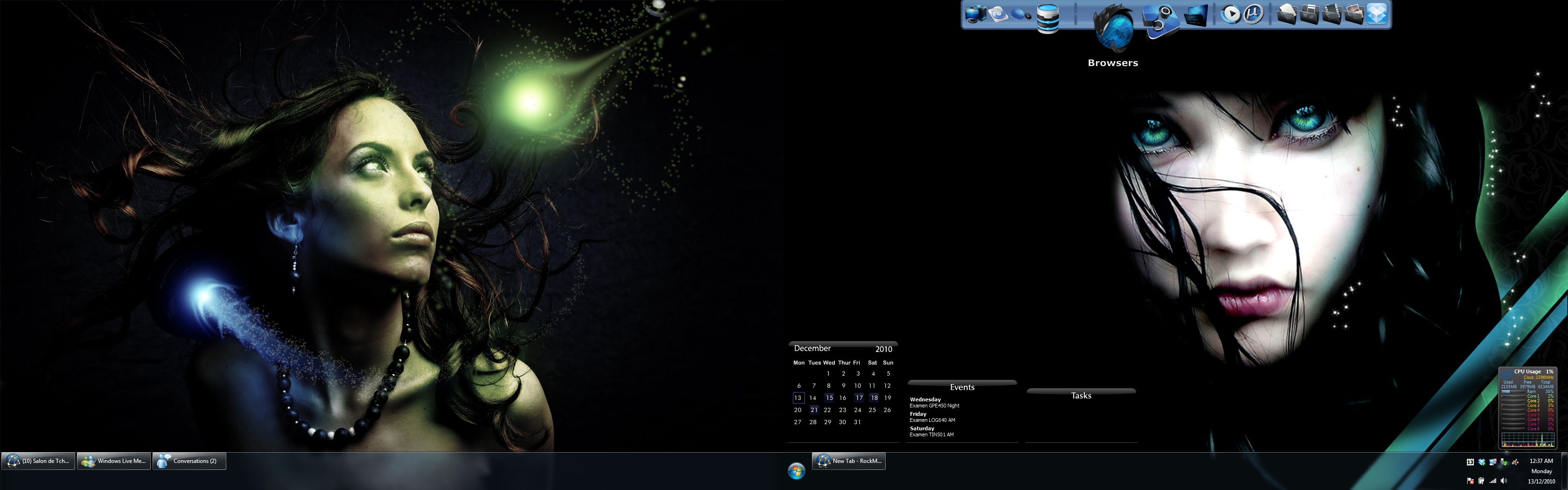Open the My Computer icon in the dock

click(976, 14)
